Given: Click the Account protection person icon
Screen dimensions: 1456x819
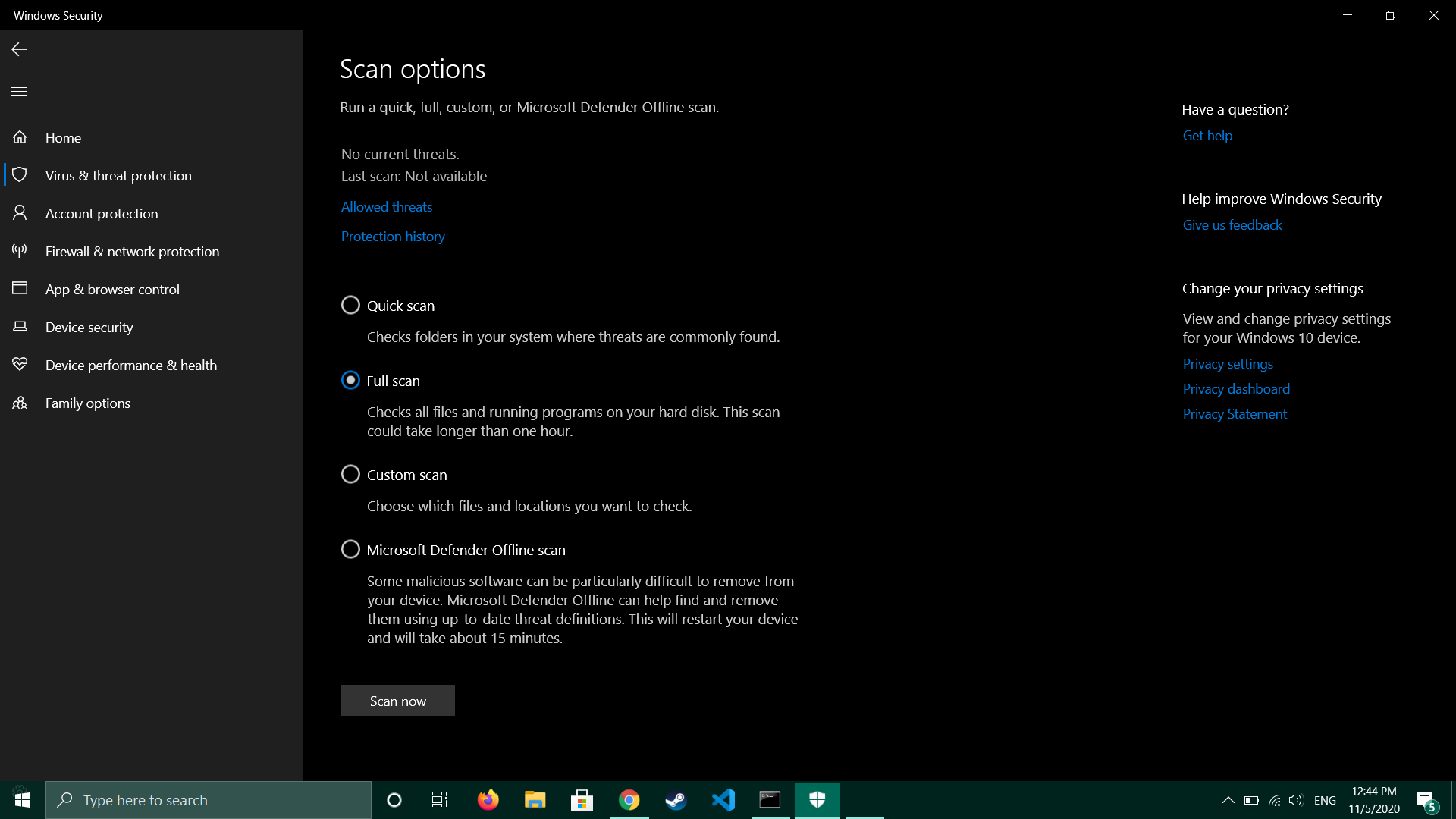Looking at the screenshot, I should 20,213.
